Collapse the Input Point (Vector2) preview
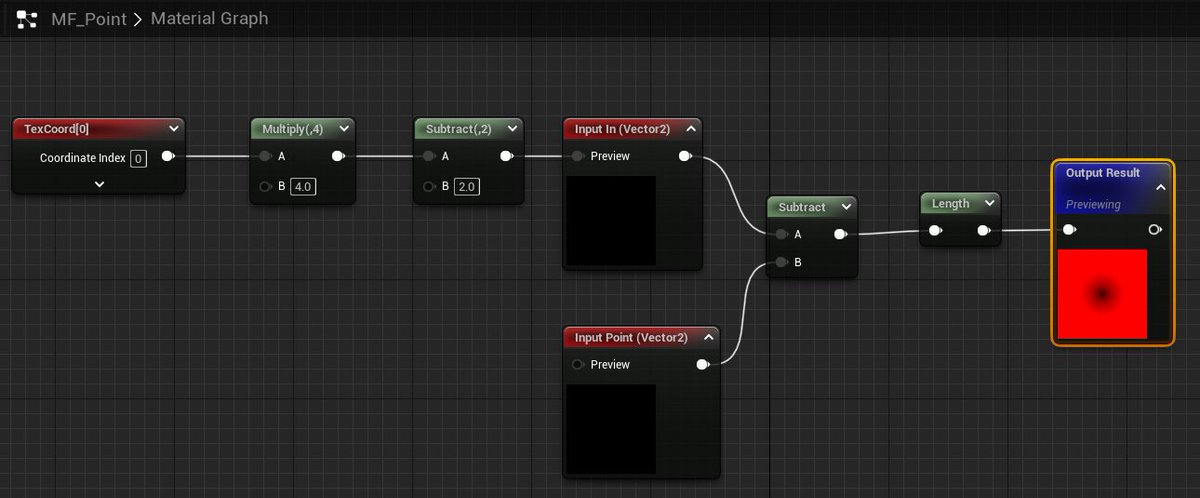This screenshot has width=1200, height=498. 708,337
